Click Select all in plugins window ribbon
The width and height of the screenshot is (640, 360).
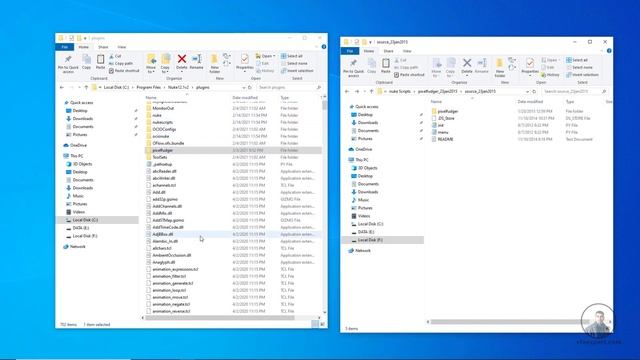[292, 56]
